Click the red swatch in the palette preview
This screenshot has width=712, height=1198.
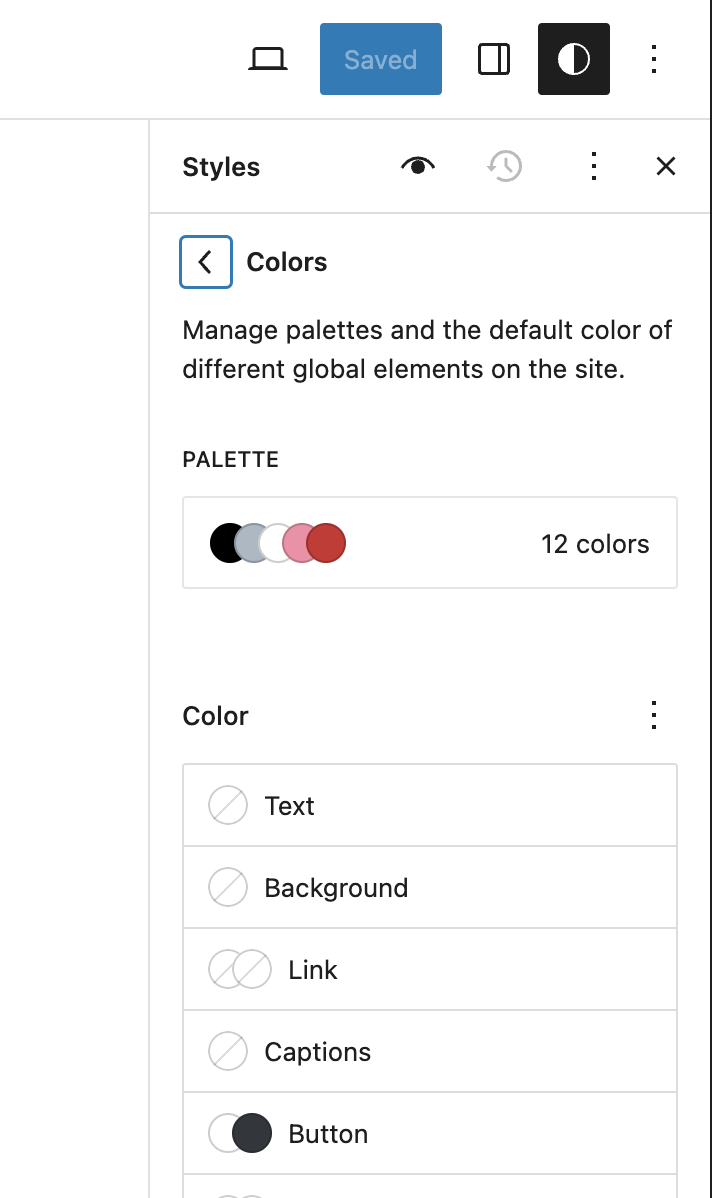pos(330,542)
